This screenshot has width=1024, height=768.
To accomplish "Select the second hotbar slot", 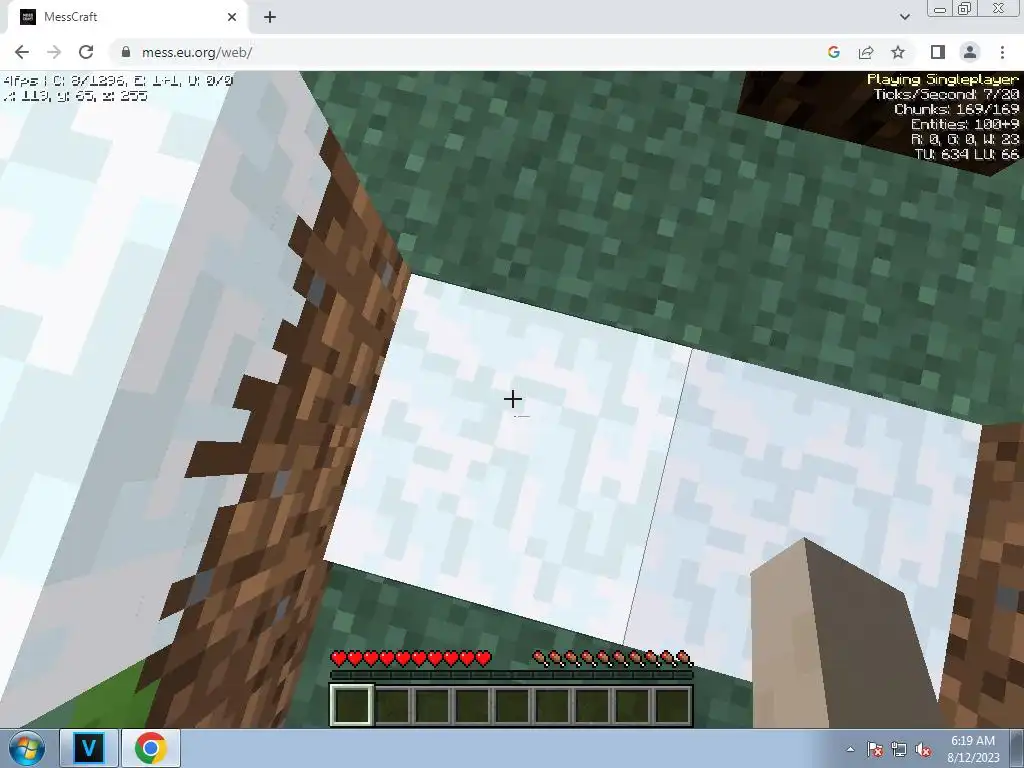I will pyautogui.click(x=392, y=705).
